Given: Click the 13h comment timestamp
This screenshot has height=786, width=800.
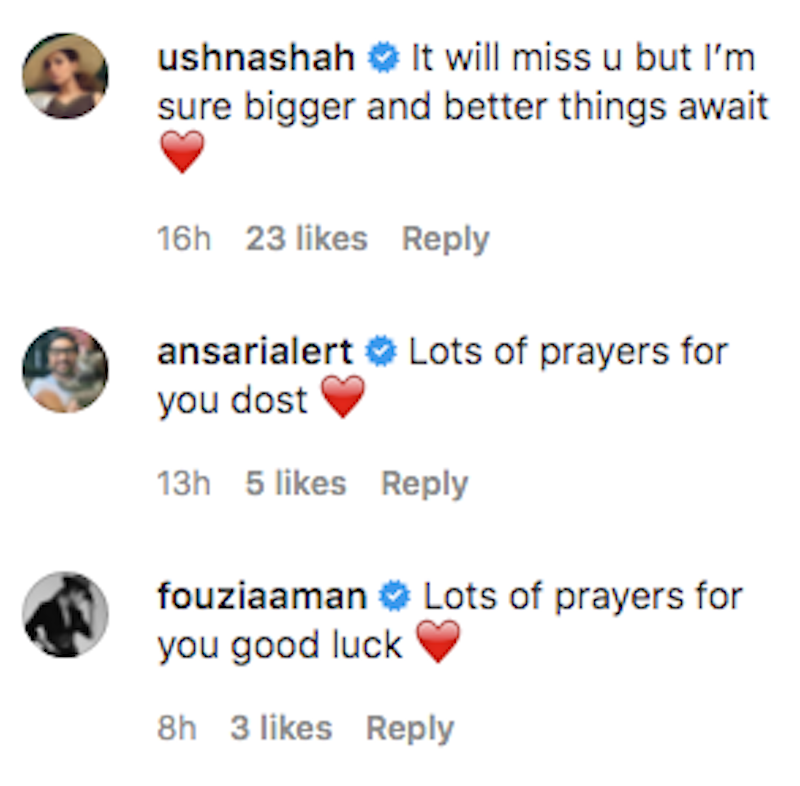Looking at the screenshot, I should [183, 484].
